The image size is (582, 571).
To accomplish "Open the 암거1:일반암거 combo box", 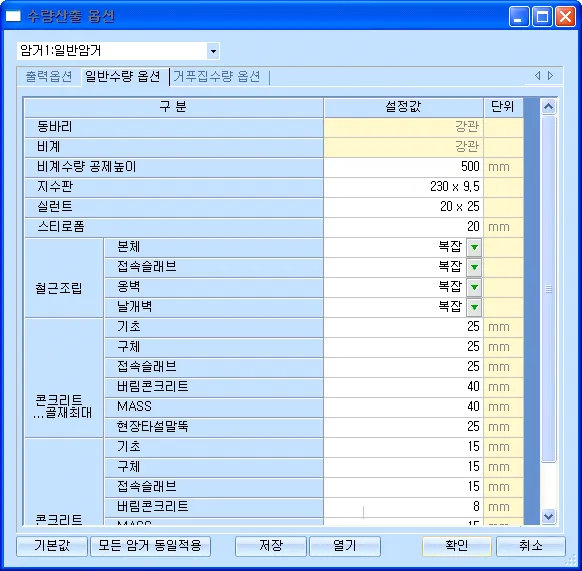I will [118, 50].
